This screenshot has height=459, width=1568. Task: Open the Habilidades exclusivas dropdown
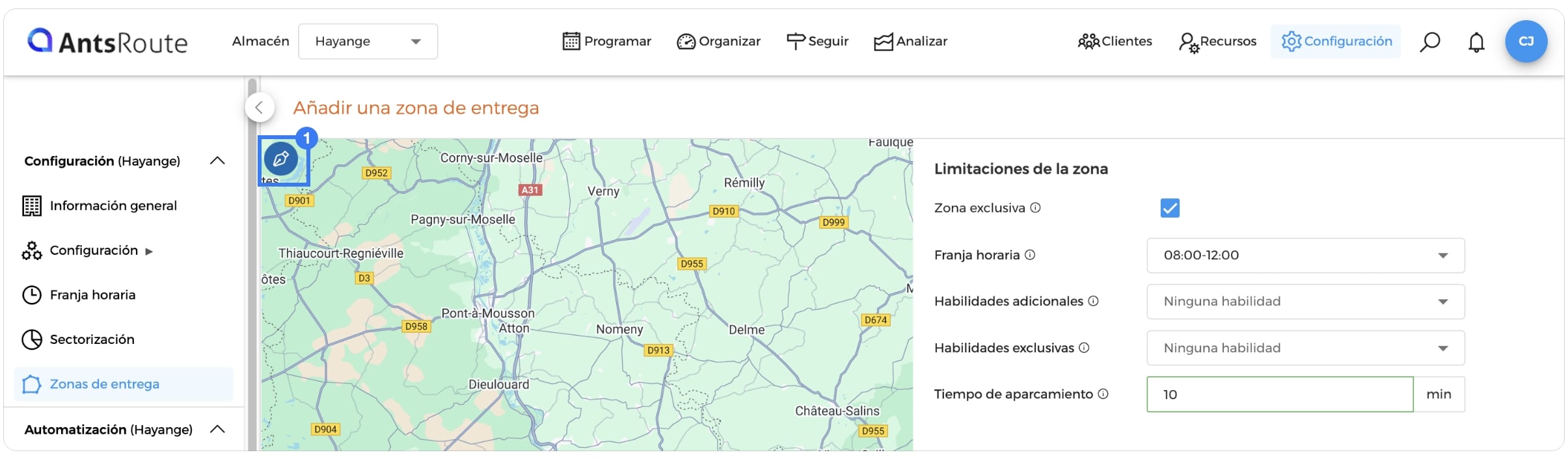pyautogui.click(x=1306, y=348)
